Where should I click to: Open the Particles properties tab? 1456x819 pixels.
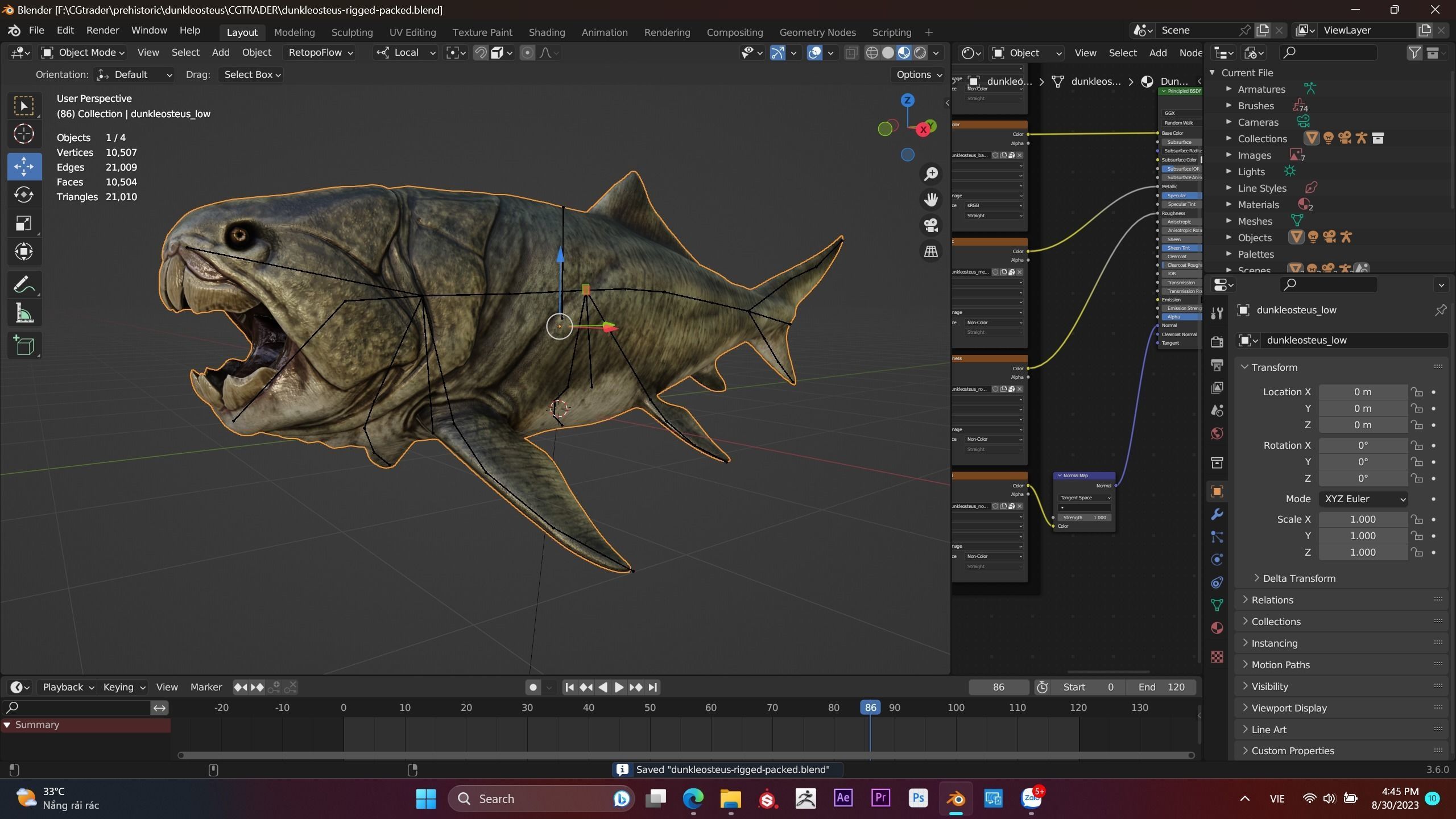pyautogui.click(x=1217, y=537)
